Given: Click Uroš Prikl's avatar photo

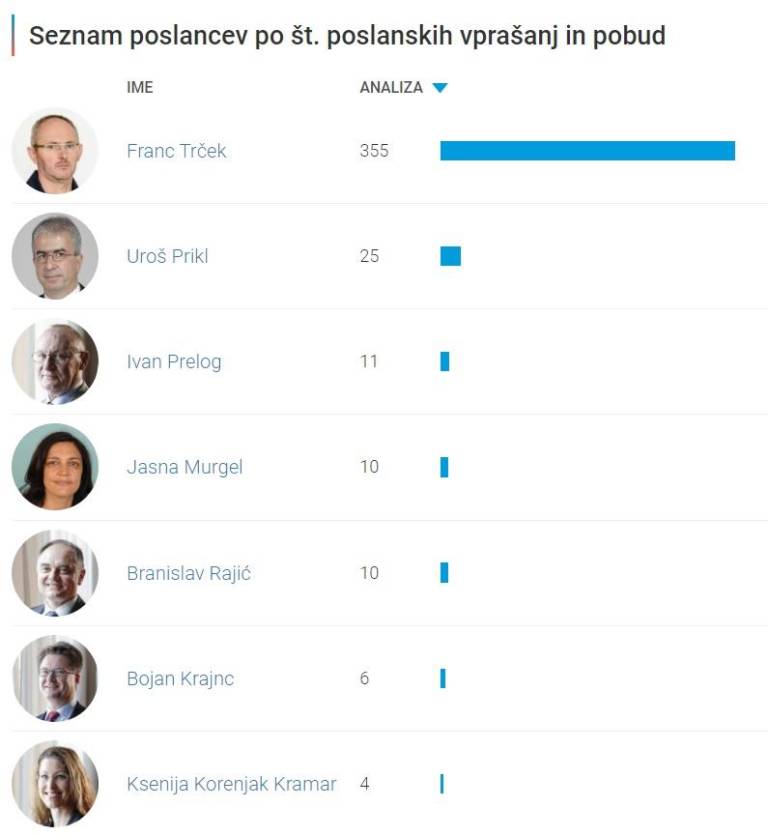Looking at the screenshot, I should [54, 256].
